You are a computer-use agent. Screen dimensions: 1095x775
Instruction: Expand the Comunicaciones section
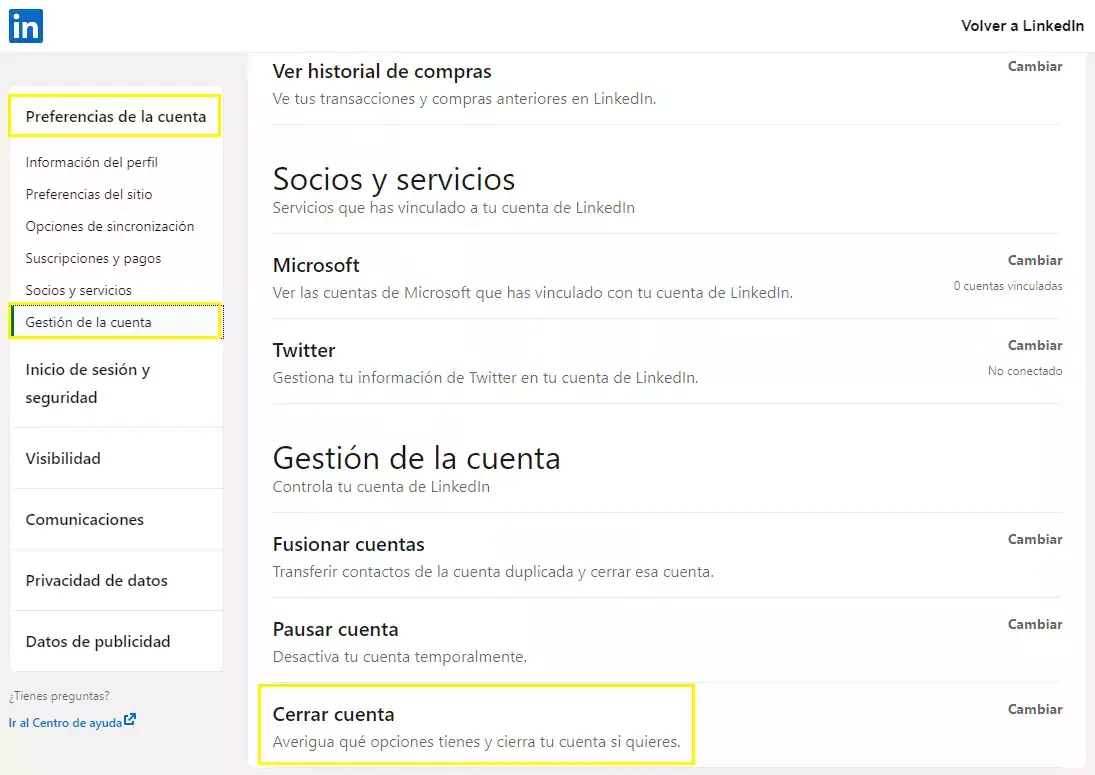tap(84, 519)
